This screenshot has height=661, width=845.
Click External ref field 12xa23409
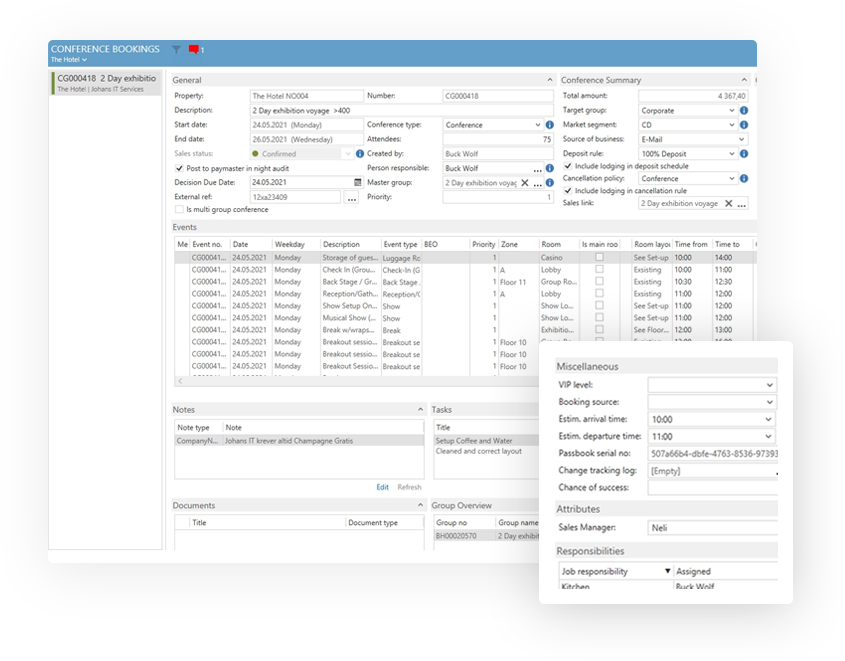coord(295,197)
